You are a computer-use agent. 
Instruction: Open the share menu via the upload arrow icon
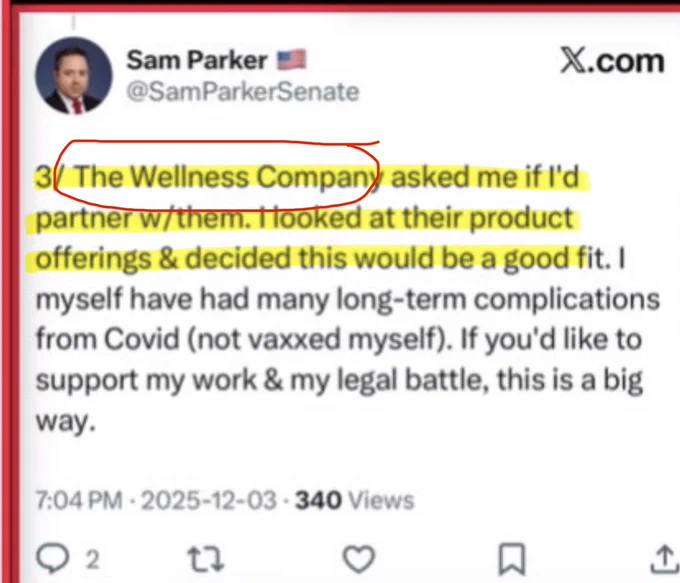[x=665, y=559]
